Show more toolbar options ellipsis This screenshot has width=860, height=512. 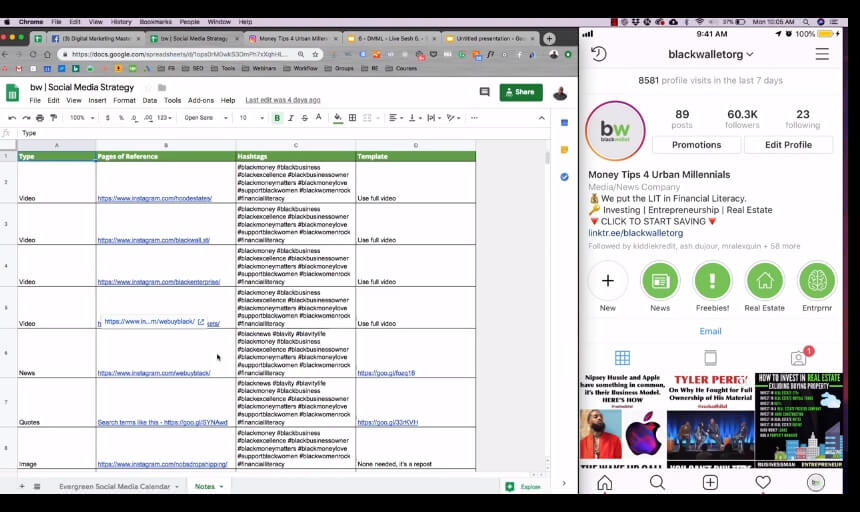pos(474,118)
